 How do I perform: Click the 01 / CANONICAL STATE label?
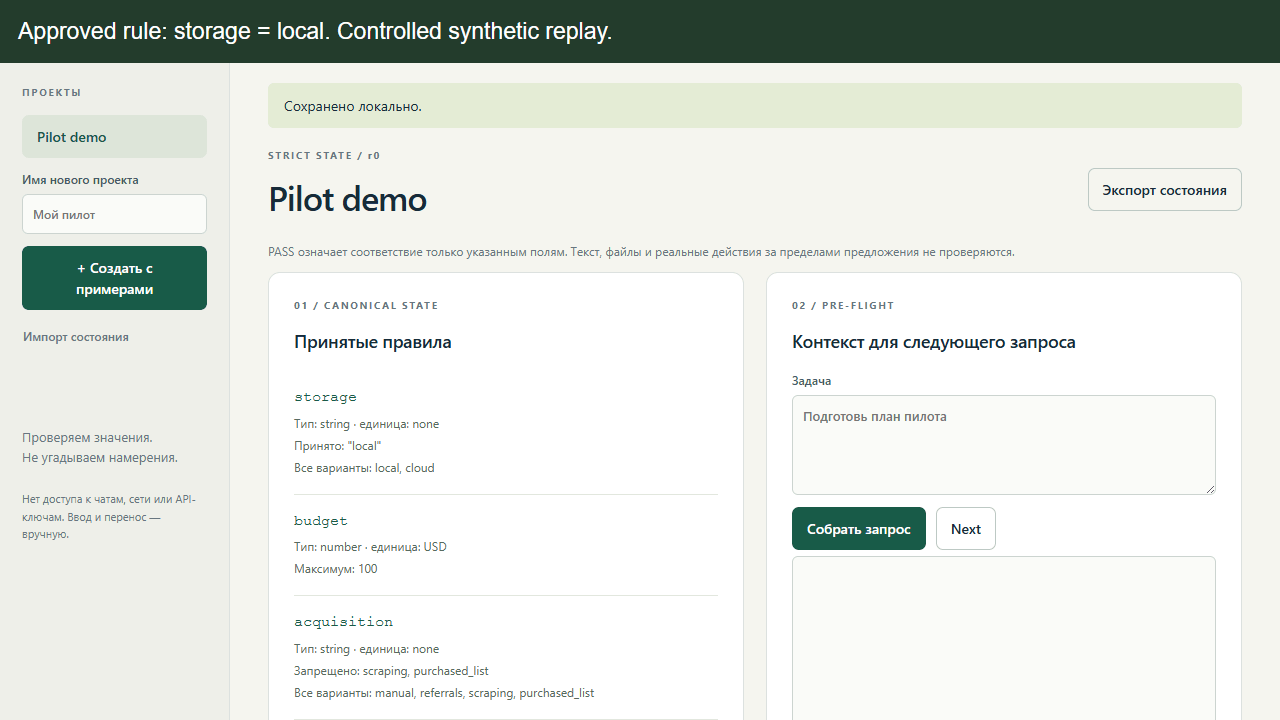[x=366, y=306]
